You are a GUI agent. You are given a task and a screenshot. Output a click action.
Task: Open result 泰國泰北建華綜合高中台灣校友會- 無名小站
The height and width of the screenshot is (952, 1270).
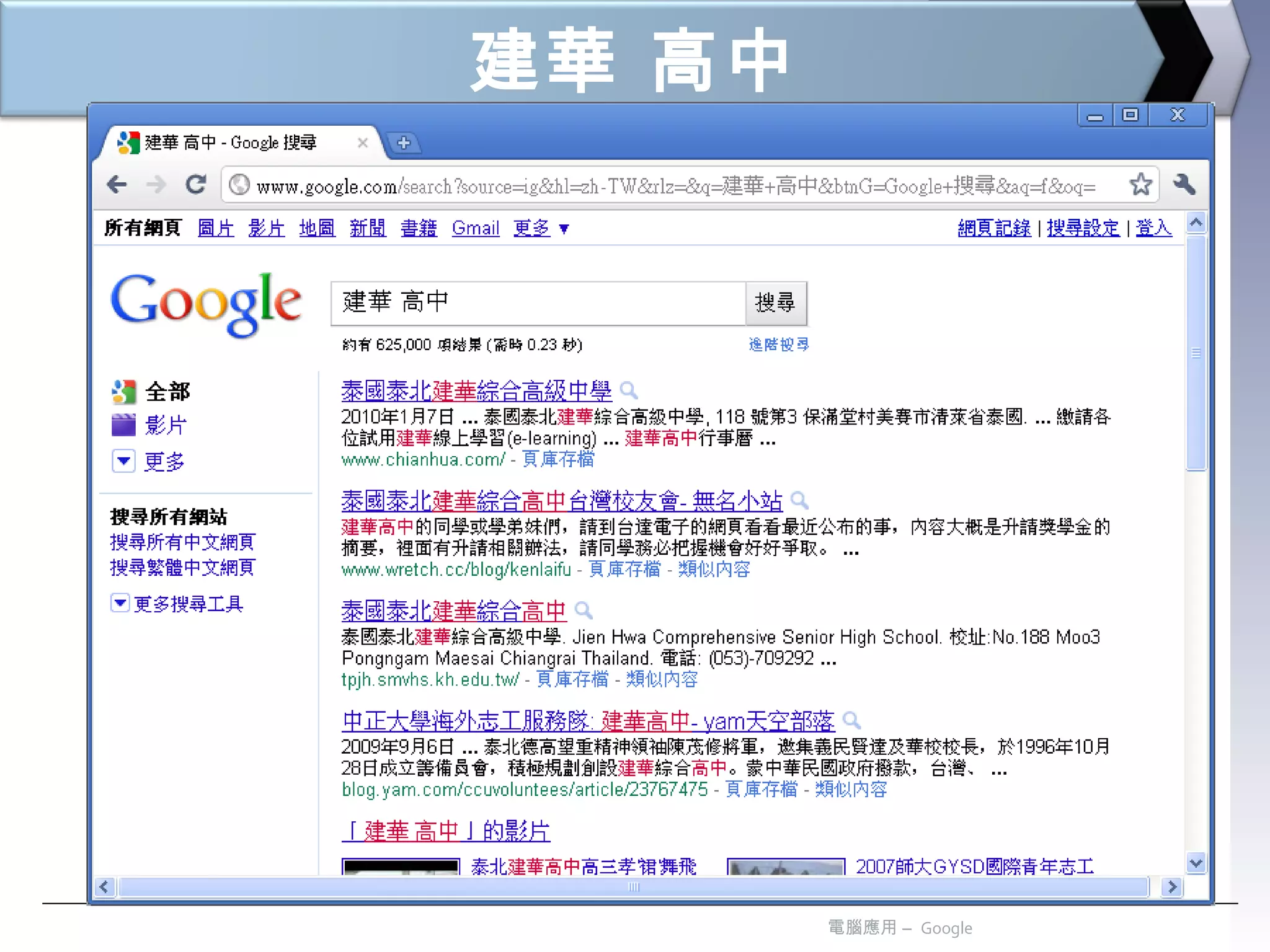point(562,501)
